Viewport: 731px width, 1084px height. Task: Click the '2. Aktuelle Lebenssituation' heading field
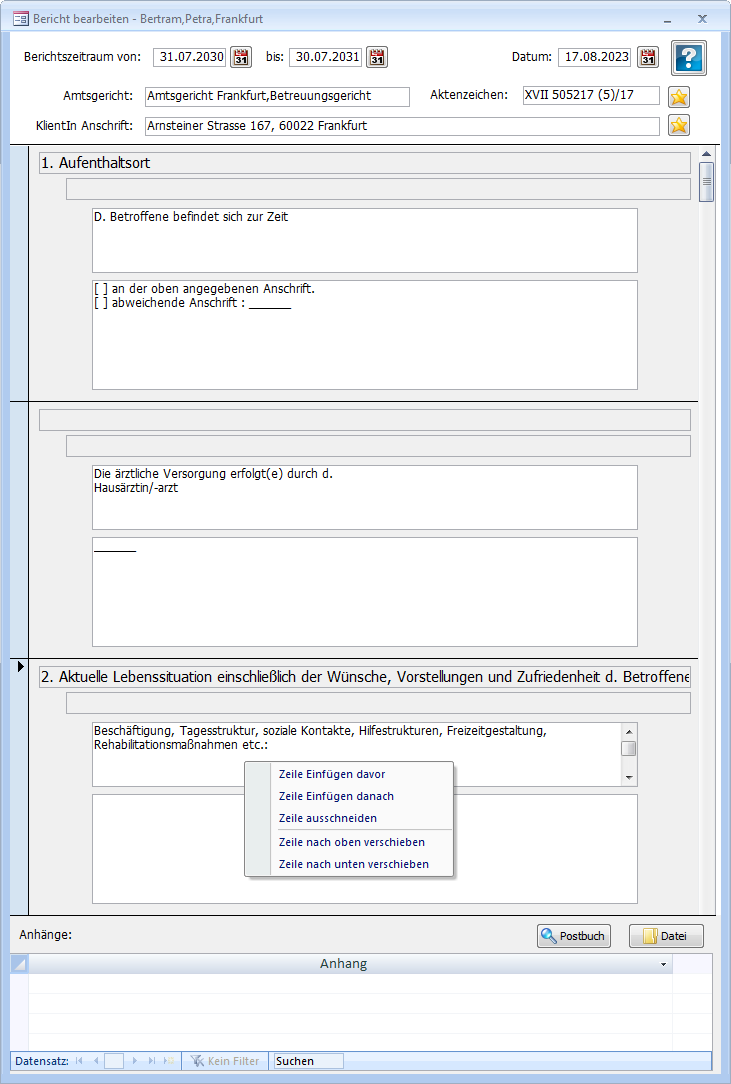pyautogui.click(x=365, y=677)
